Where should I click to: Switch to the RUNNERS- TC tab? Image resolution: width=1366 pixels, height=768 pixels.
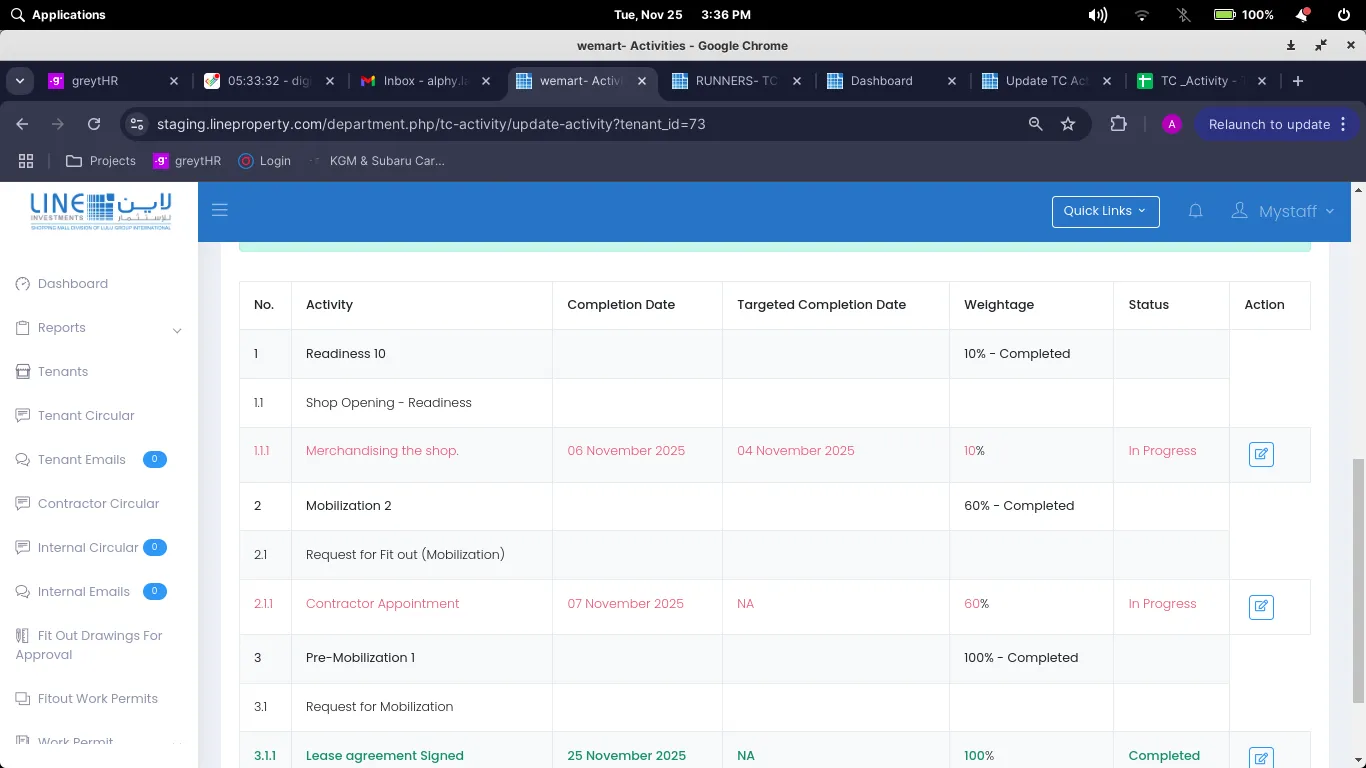click(x=735, y=81)
